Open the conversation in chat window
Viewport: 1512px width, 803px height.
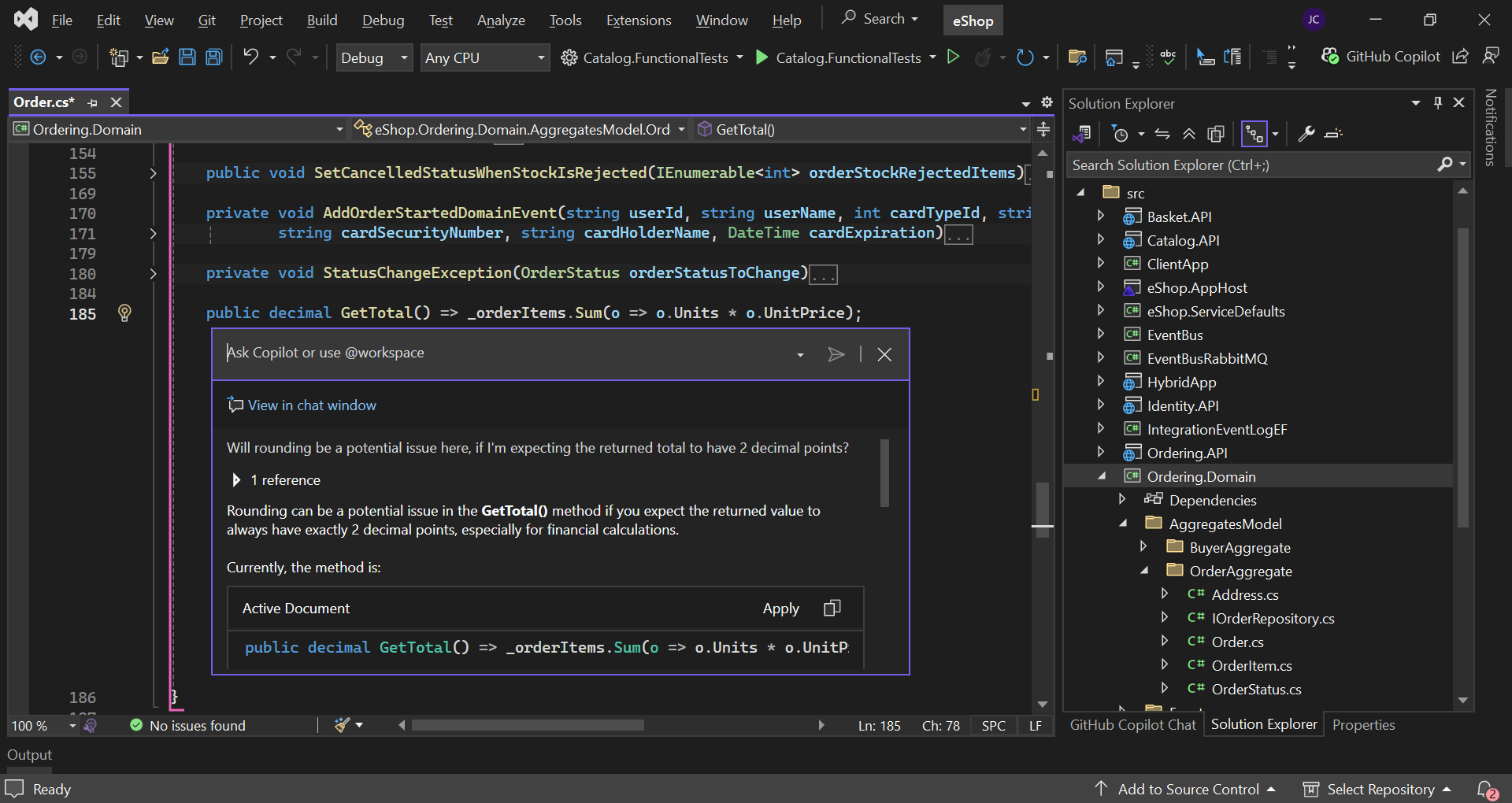pyautogui.click(x=302, y=405)
